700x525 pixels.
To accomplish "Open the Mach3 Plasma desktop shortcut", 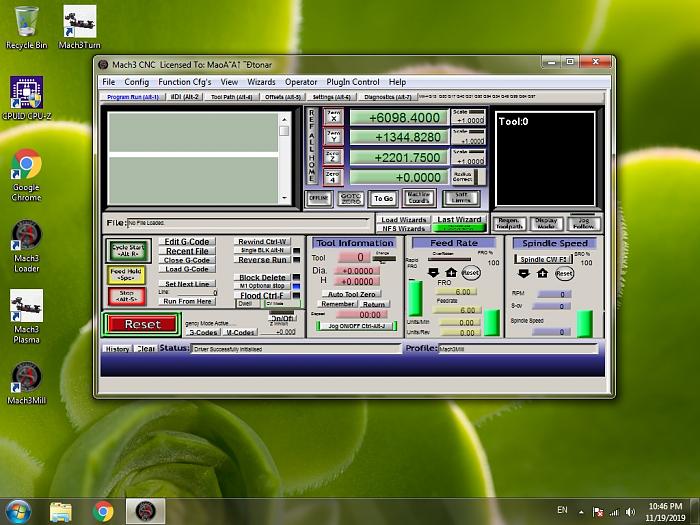I will click(26, 317).
